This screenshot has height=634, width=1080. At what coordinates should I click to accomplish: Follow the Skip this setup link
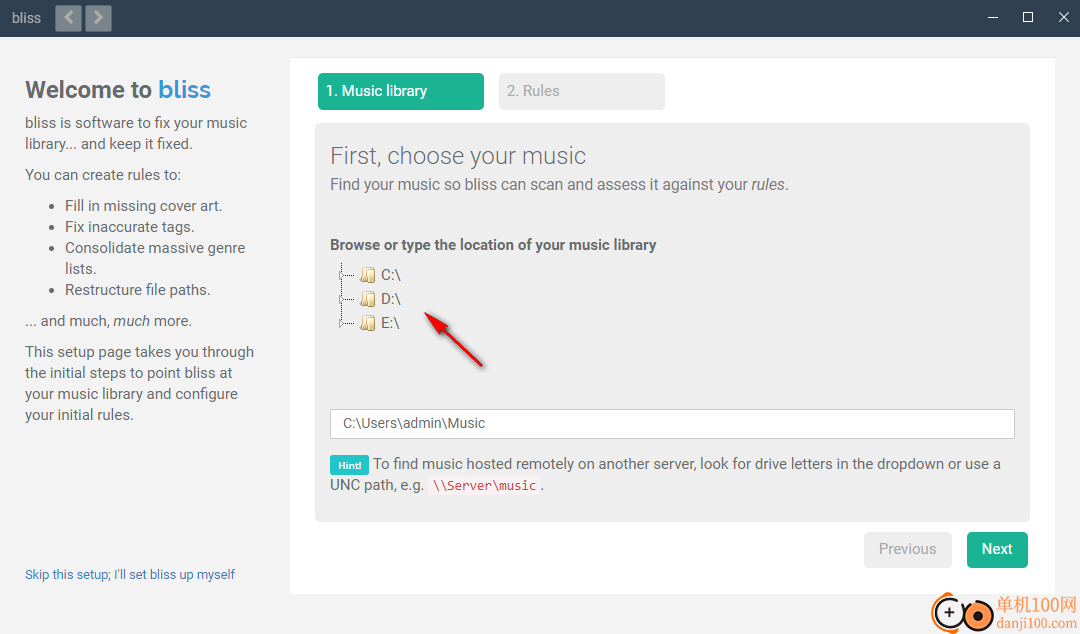point(130,575)
